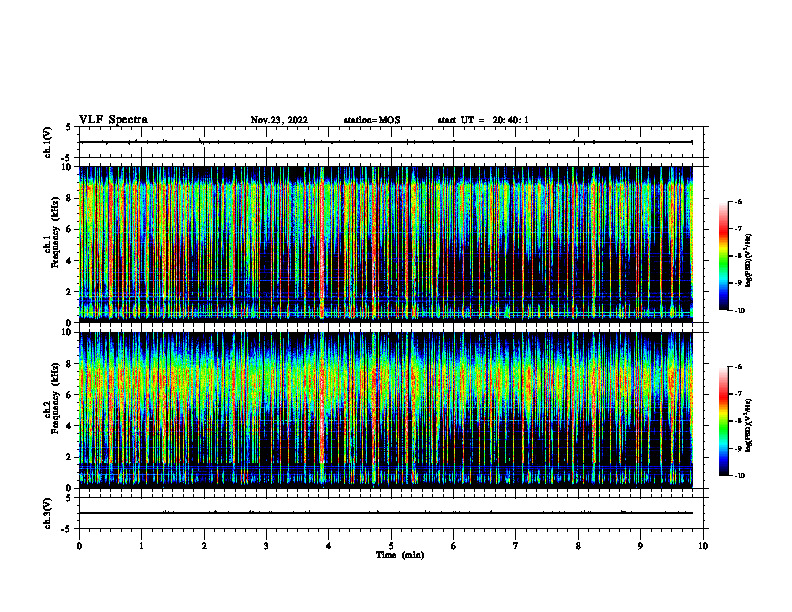Click the time axis tick label "3"
The image size is (792, 612).
tap(266, 546)
